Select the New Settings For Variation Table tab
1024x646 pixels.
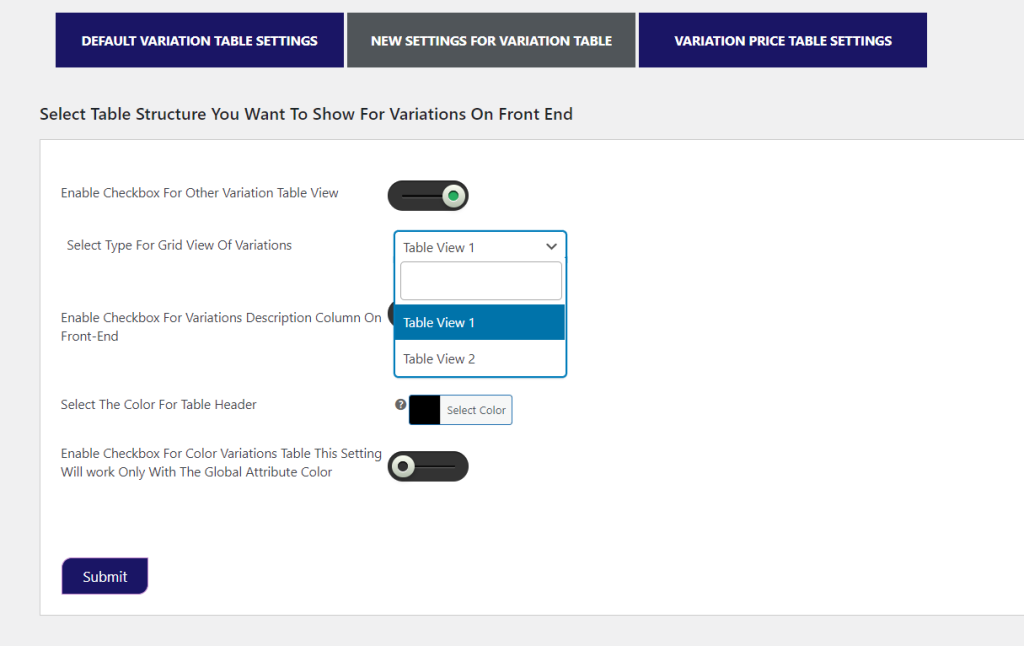point(490,40)
